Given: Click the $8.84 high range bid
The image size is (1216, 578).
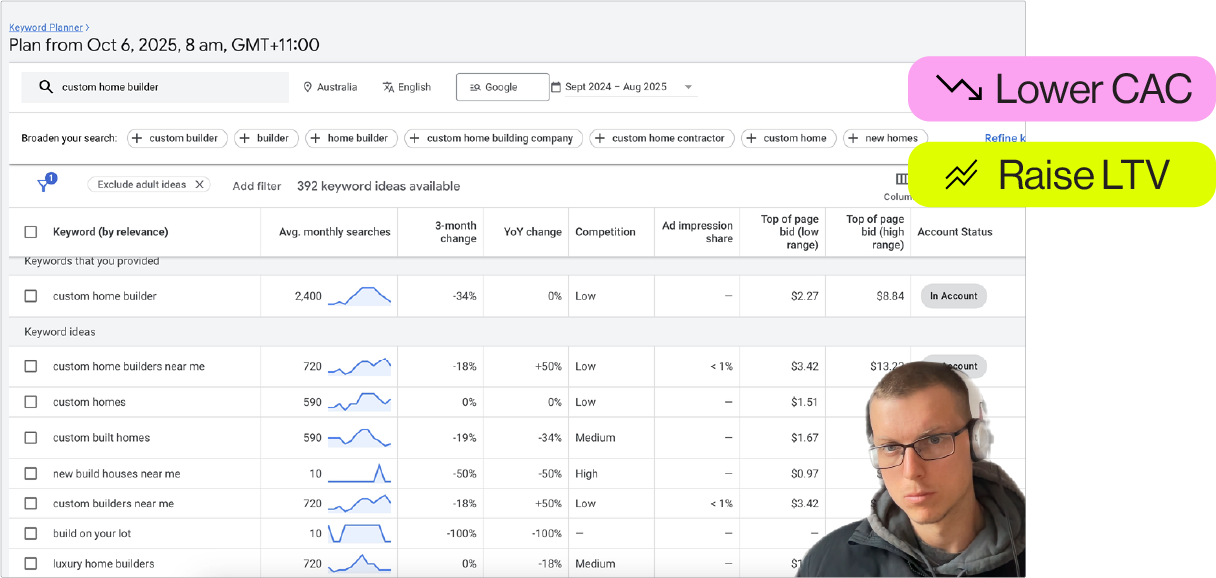Looking at the screenshot, I should coord(890,296).
